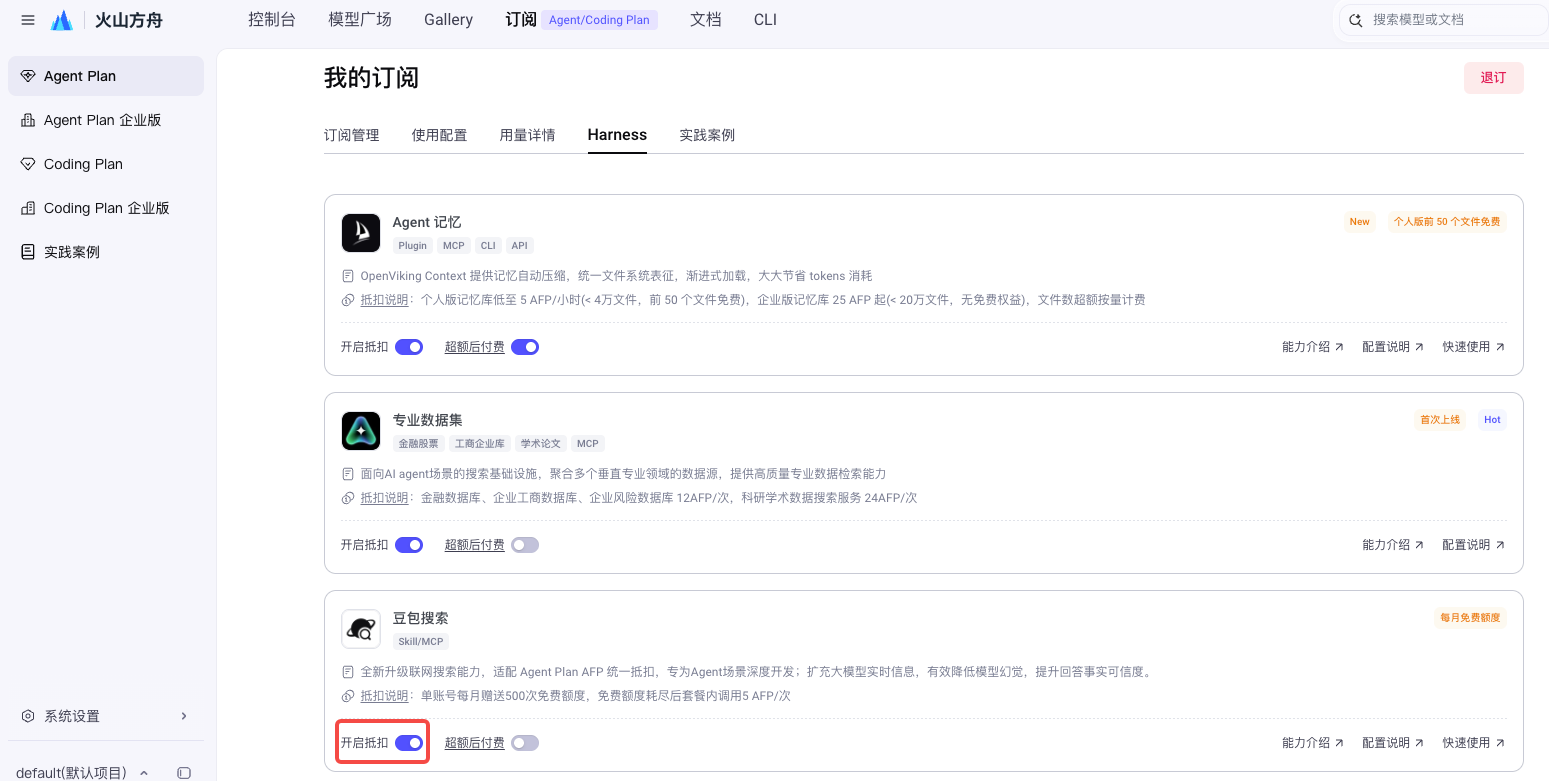Switch to the 使用配置 tab
Viewport: 1549px width, 781px height.
pyautogui.click(x=440, y=135)
